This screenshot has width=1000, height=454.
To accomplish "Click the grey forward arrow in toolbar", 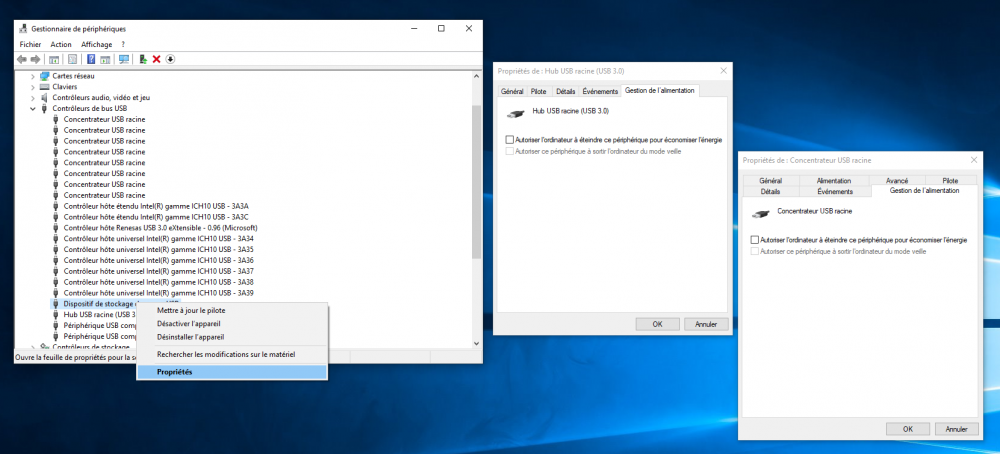I will tap(35, 59).
